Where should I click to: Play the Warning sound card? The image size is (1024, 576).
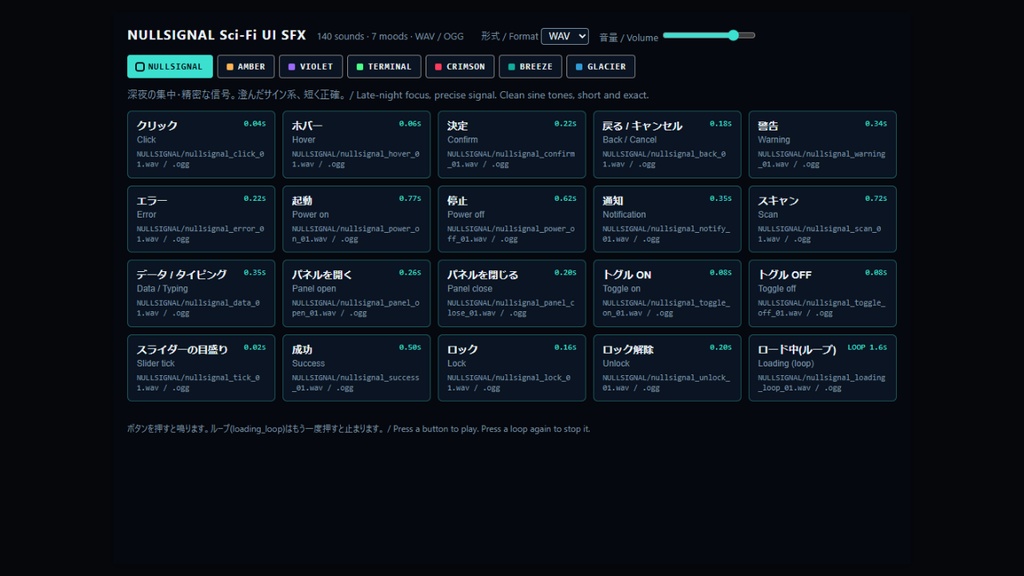823,144
